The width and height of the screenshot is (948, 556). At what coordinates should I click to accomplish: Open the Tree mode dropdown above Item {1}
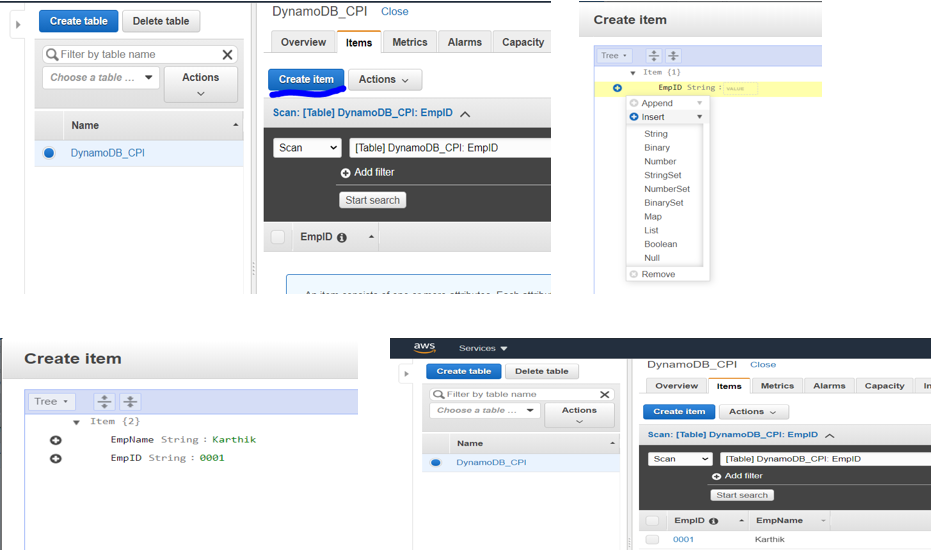coord(613,56)
